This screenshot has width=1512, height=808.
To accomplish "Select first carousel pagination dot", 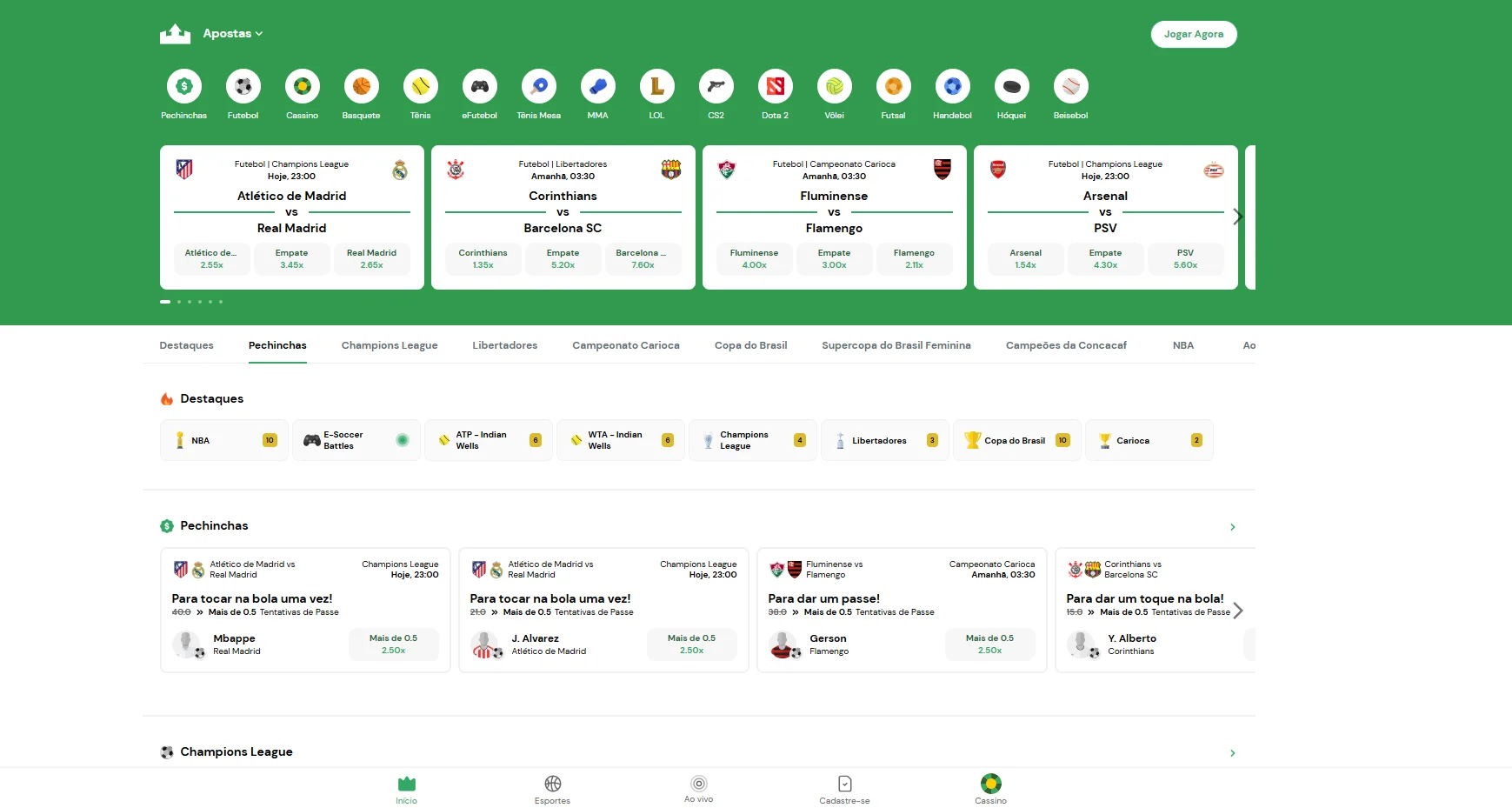I will 165,302.
